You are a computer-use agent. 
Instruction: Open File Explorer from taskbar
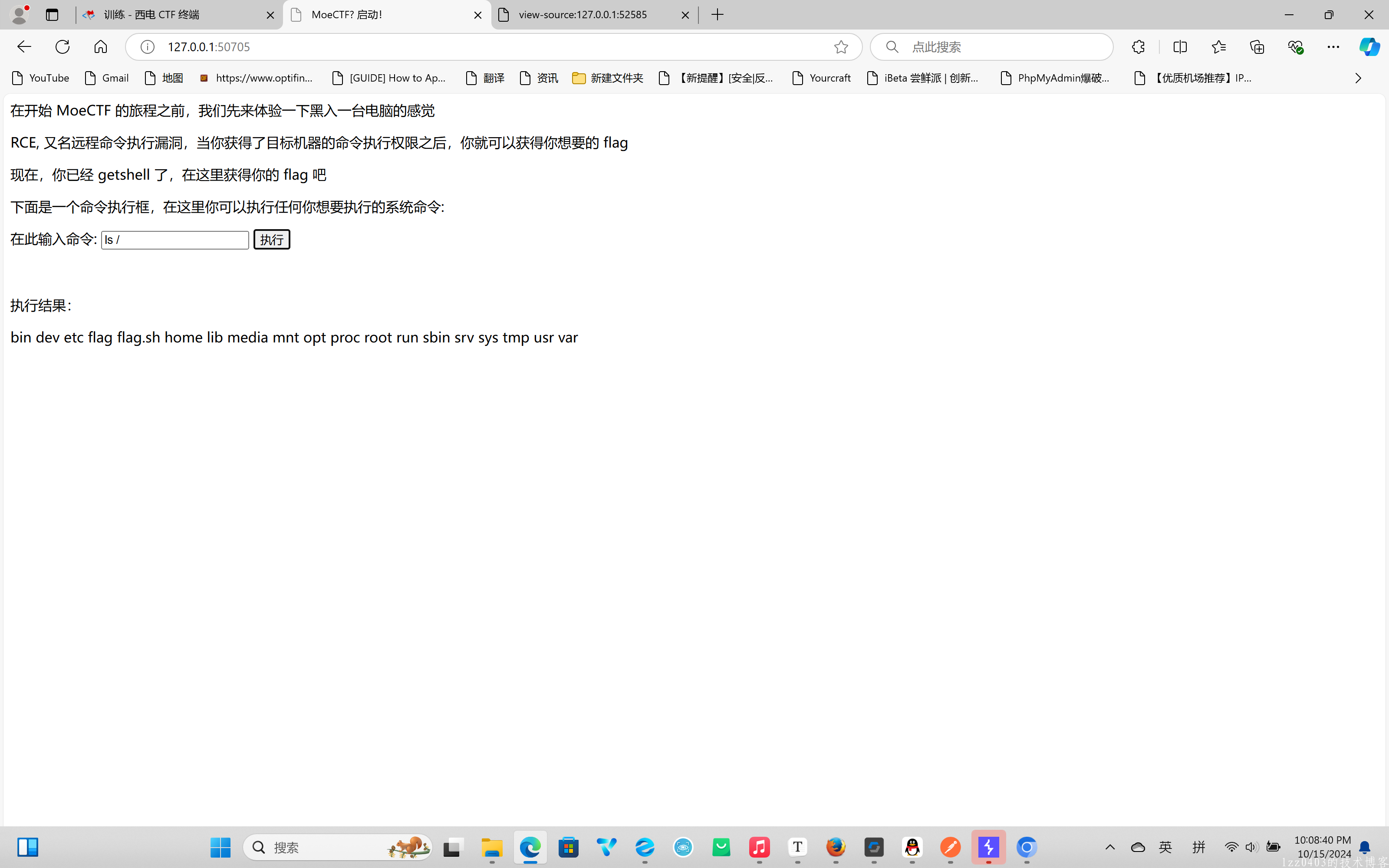click(492, 847)
